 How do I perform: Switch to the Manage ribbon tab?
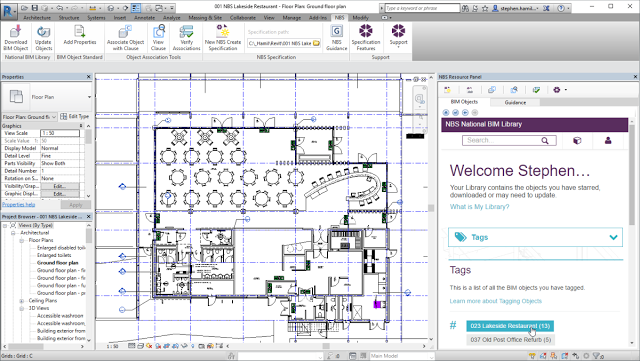[291, 18]
